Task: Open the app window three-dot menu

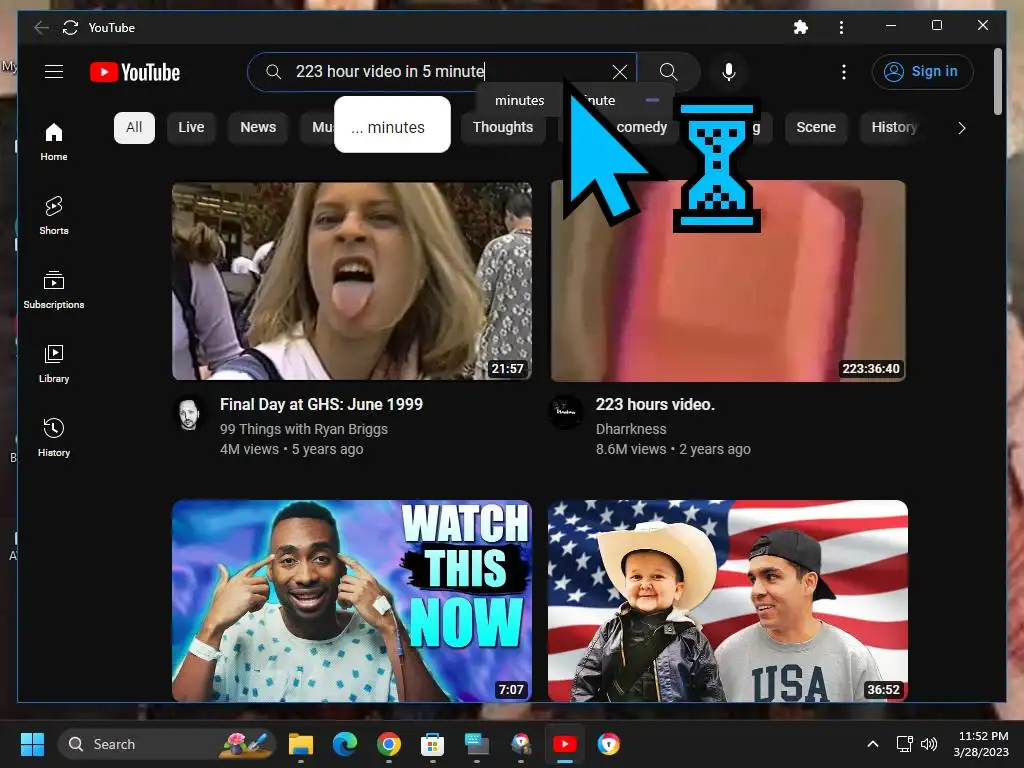Action: [841, 27]
